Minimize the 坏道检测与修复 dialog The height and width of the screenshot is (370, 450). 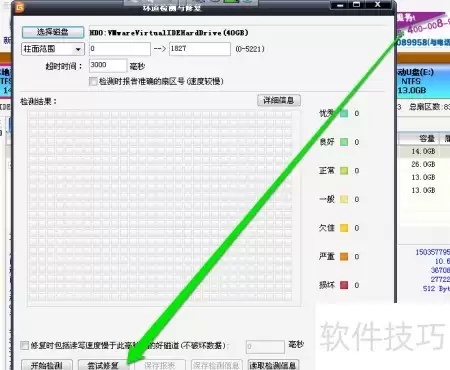(340, 5)
